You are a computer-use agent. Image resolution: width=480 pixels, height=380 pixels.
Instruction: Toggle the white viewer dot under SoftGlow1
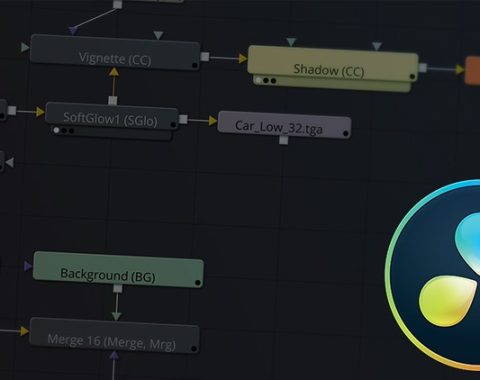click(57, 130)
